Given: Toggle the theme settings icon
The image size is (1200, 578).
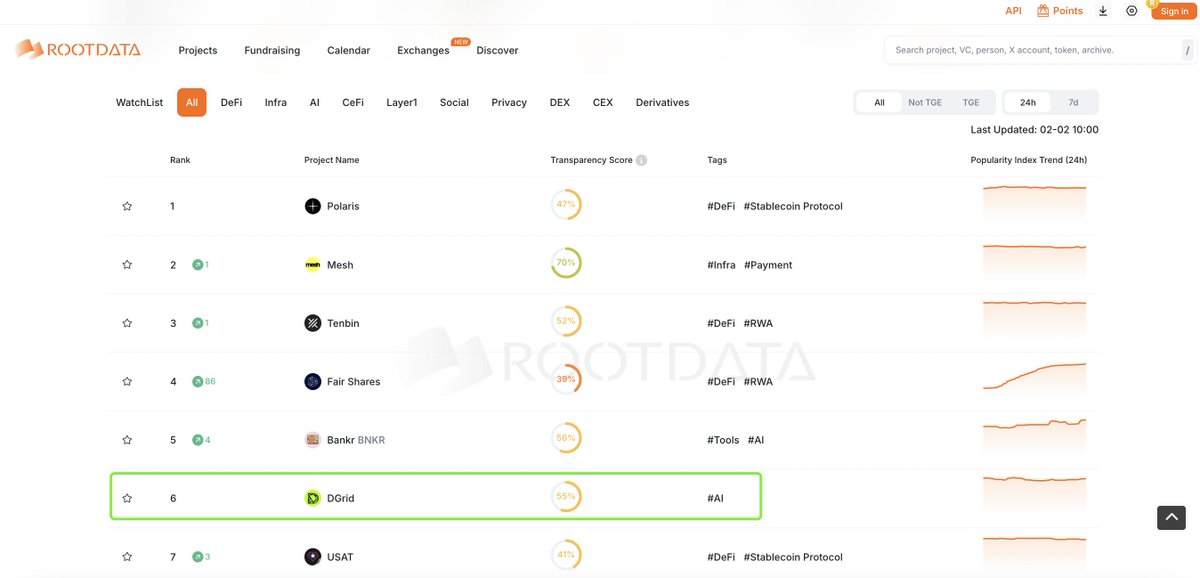Looking at the screenshot, I should (1132, 11).
